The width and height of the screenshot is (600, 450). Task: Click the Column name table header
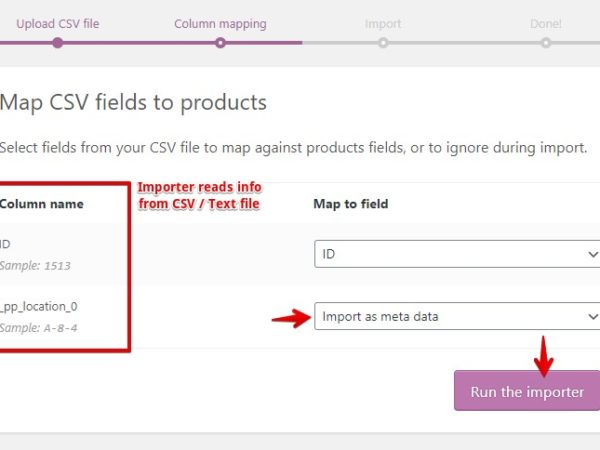pyautogui.click(x=41, y=204)
